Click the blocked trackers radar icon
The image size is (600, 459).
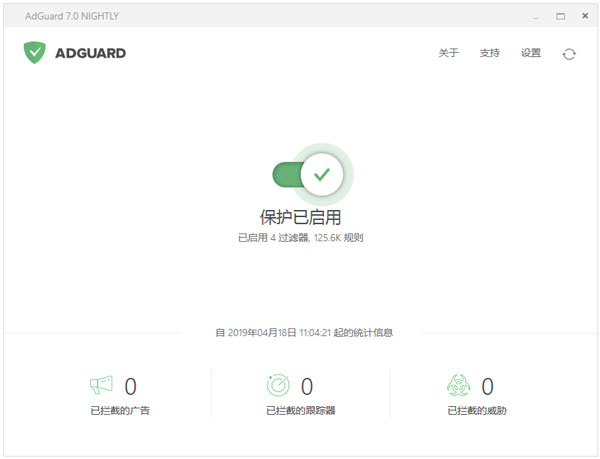pyautogui.click(x=278, y=385)
